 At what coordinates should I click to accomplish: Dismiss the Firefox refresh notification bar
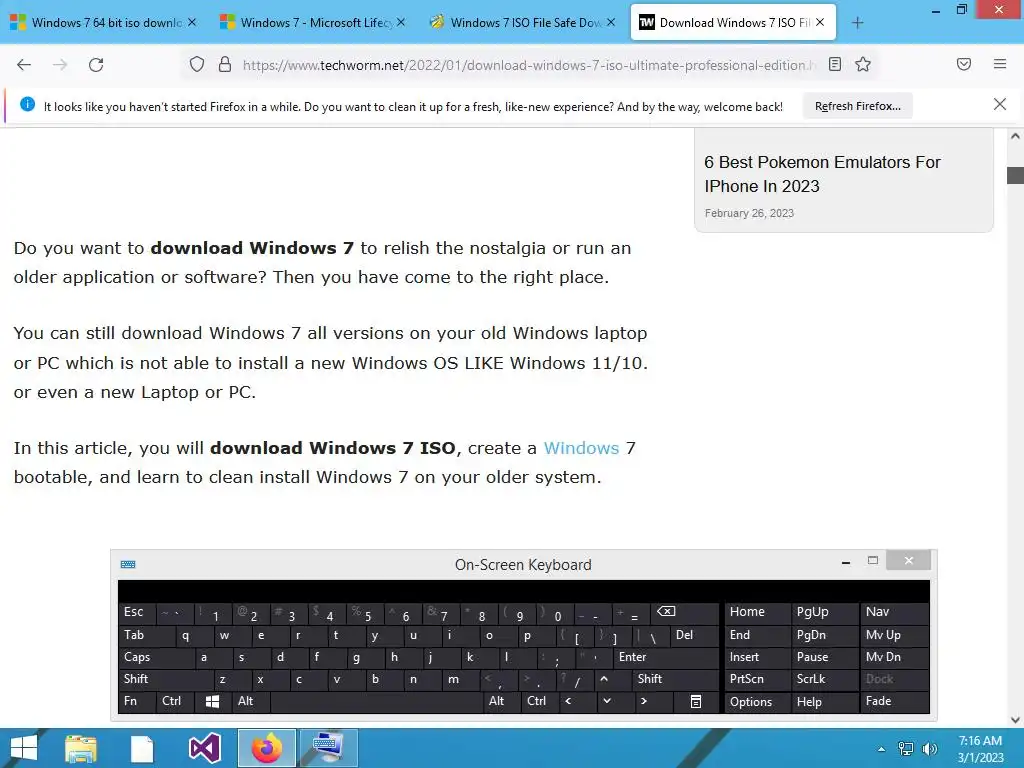[999, 104]
